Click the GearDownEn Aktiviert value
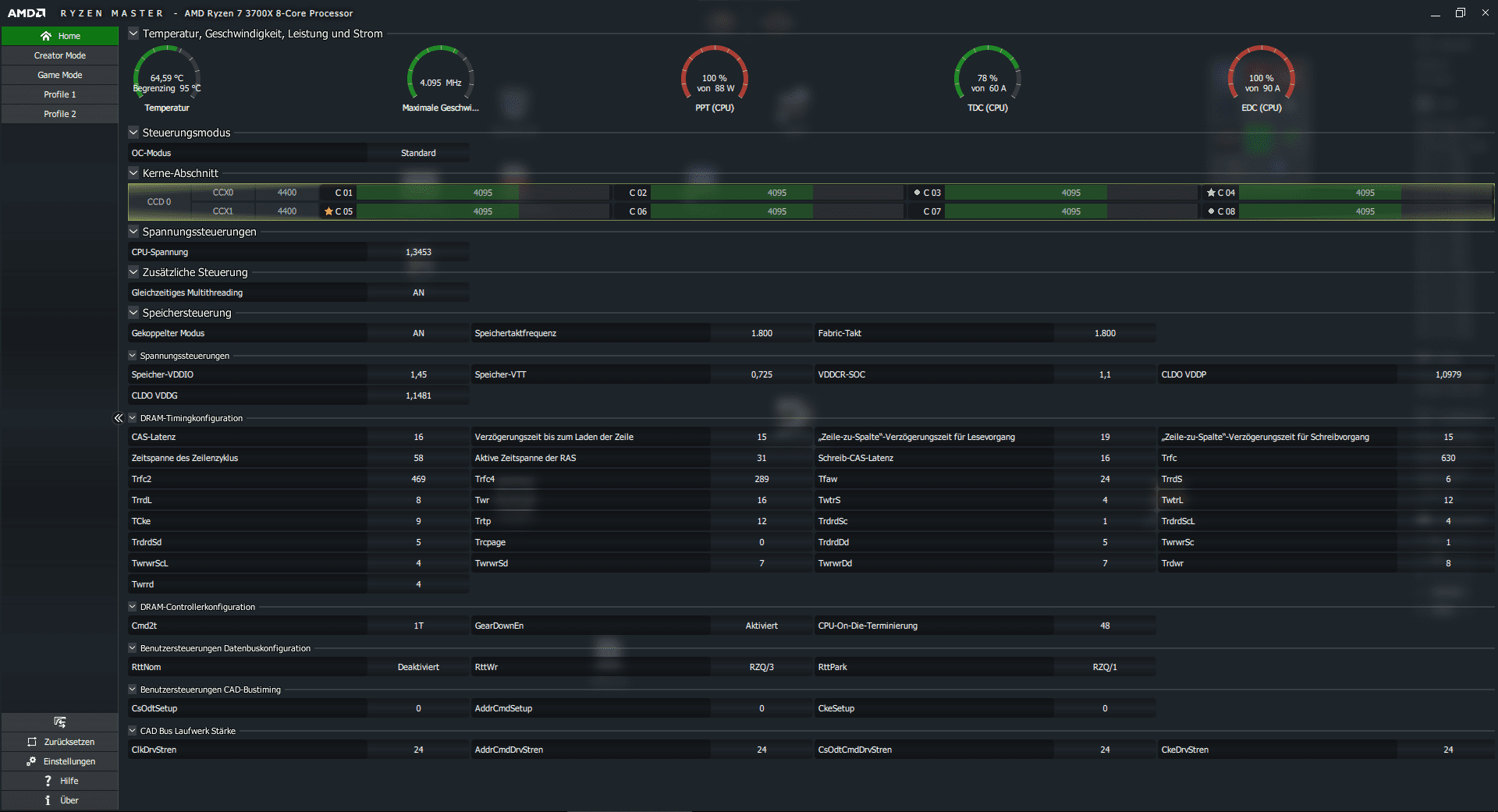This screenshot has height=812, width=1498. pos(761,626)
